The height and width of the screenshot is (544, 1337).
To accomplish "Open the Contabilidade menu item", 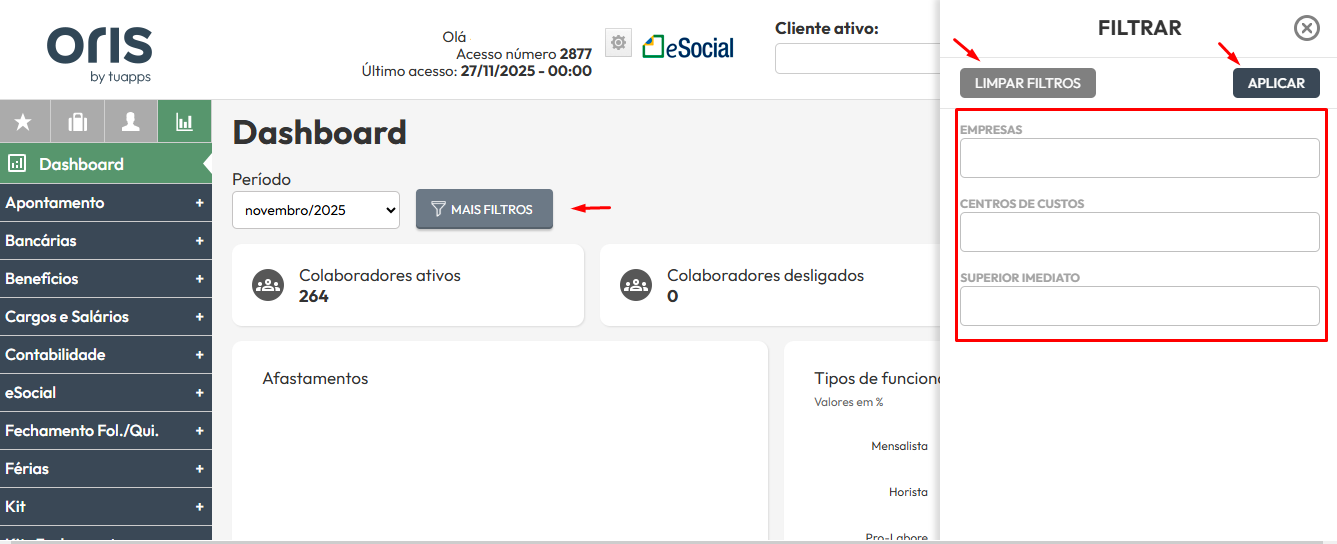I will (105, 355).
